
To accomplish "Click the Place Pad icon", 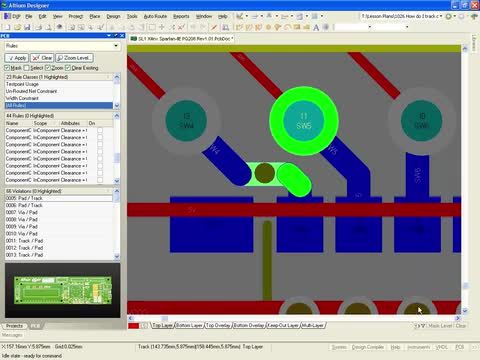I will pyautogui.click(x=268, y=27).
